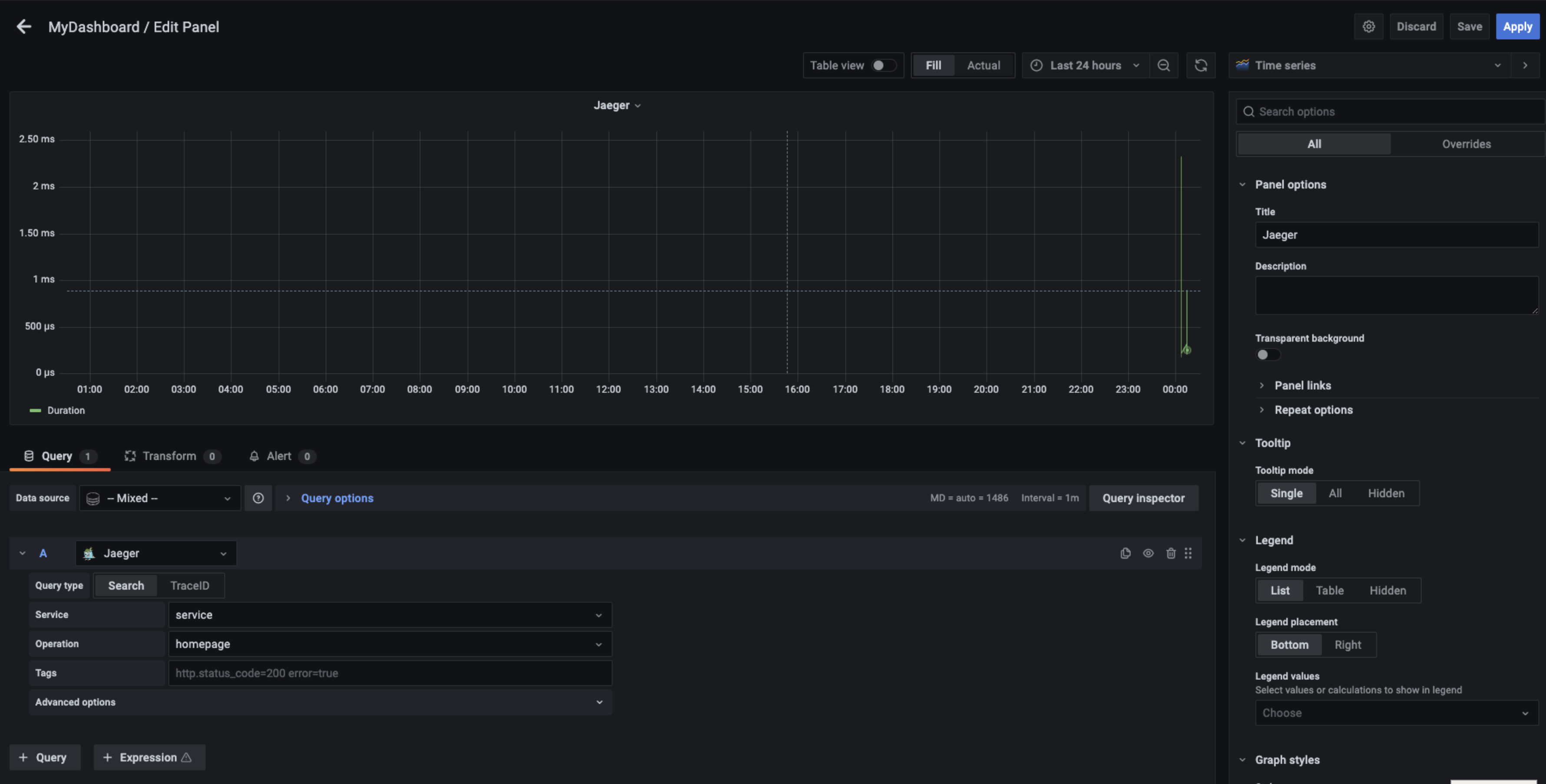Click the drag handle of query A

[1188, 553]
